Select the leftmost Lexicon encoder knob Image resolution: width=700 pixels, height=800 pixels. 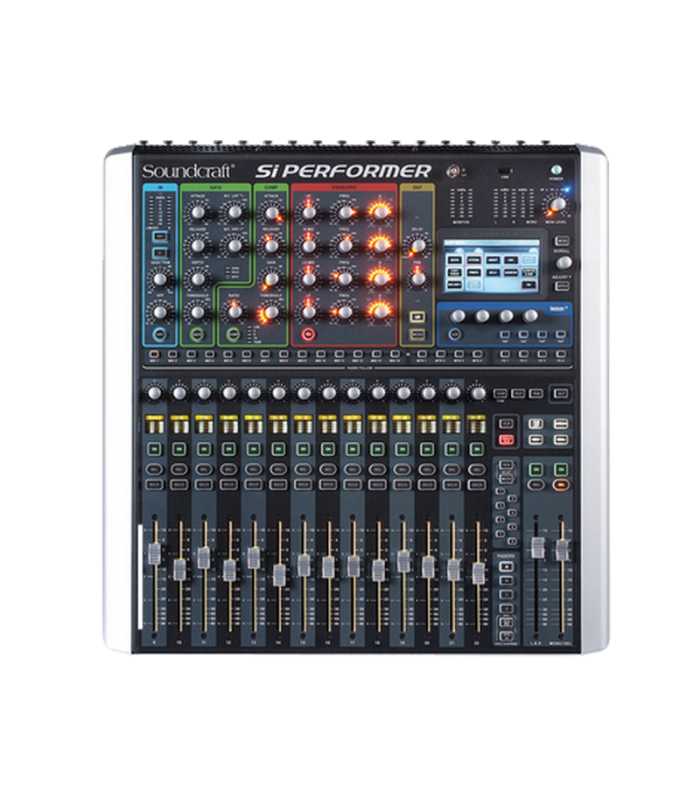[458, 316]
